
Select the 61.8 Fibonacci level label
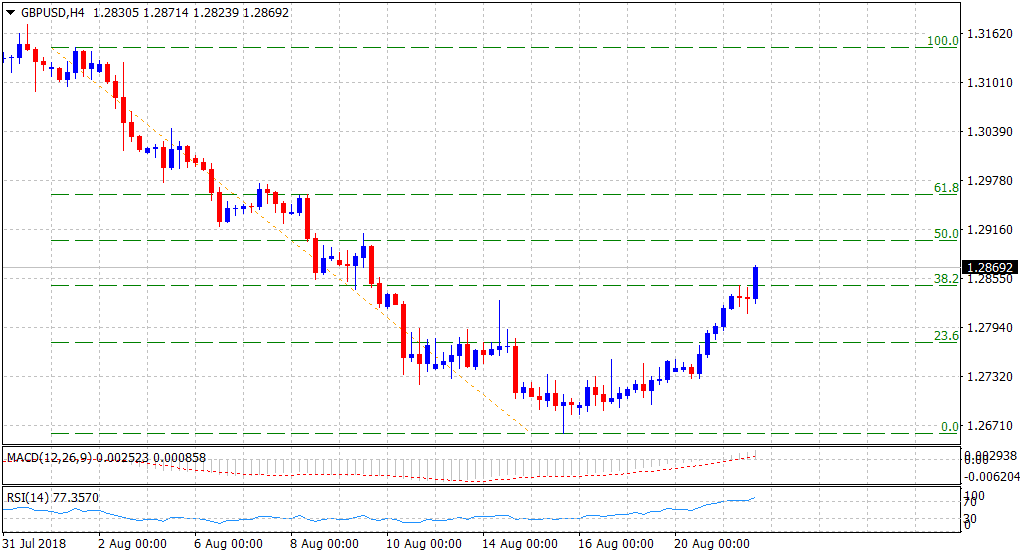tap(946, 188)
